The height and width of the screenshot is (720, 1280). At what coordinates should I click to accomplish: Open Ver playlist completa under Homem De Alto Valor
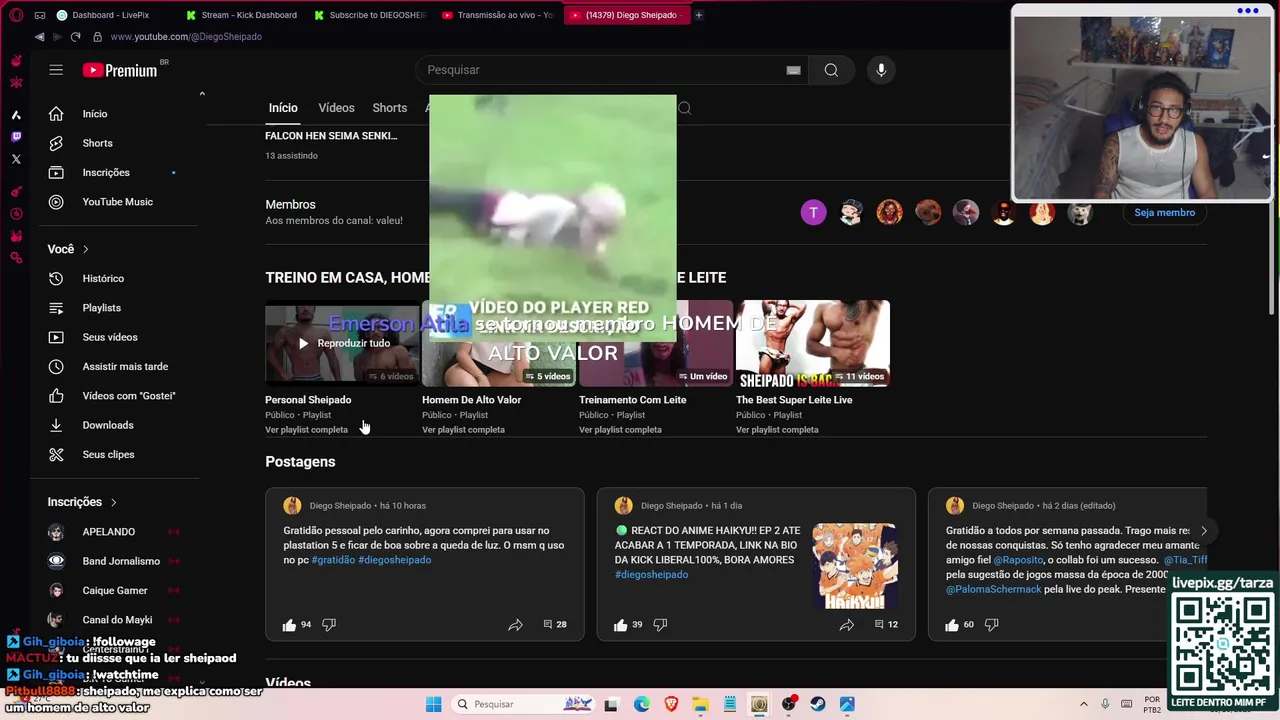click(463, 430)
